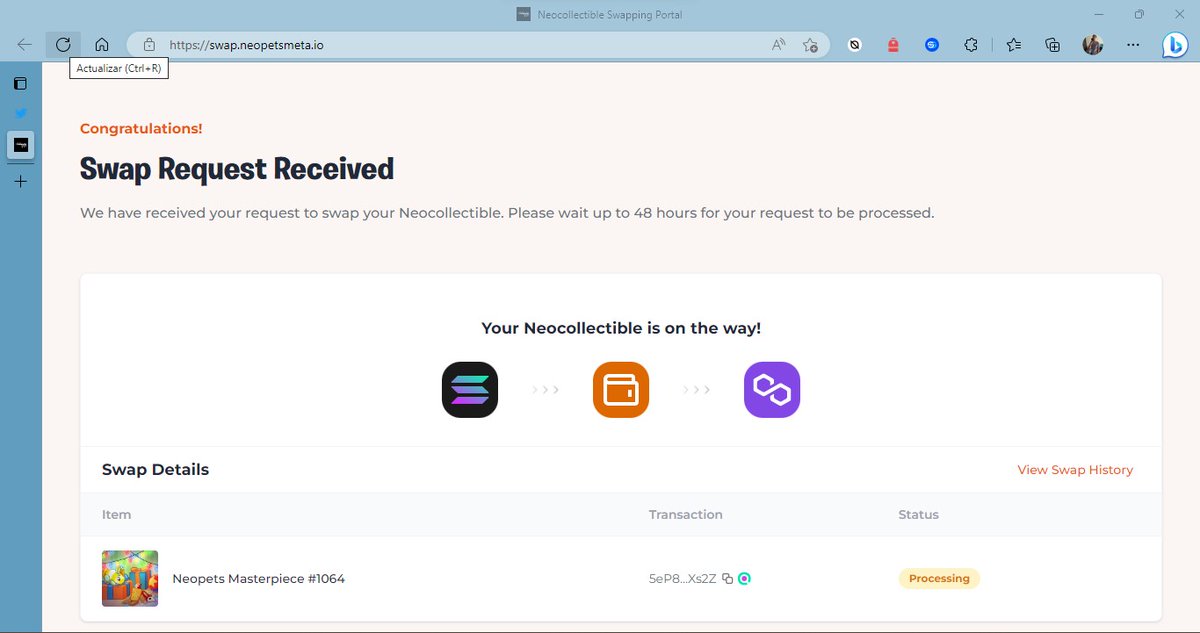
Task: Open the transaction in Solscan explorer icon
Action: [x=744, y=578]
